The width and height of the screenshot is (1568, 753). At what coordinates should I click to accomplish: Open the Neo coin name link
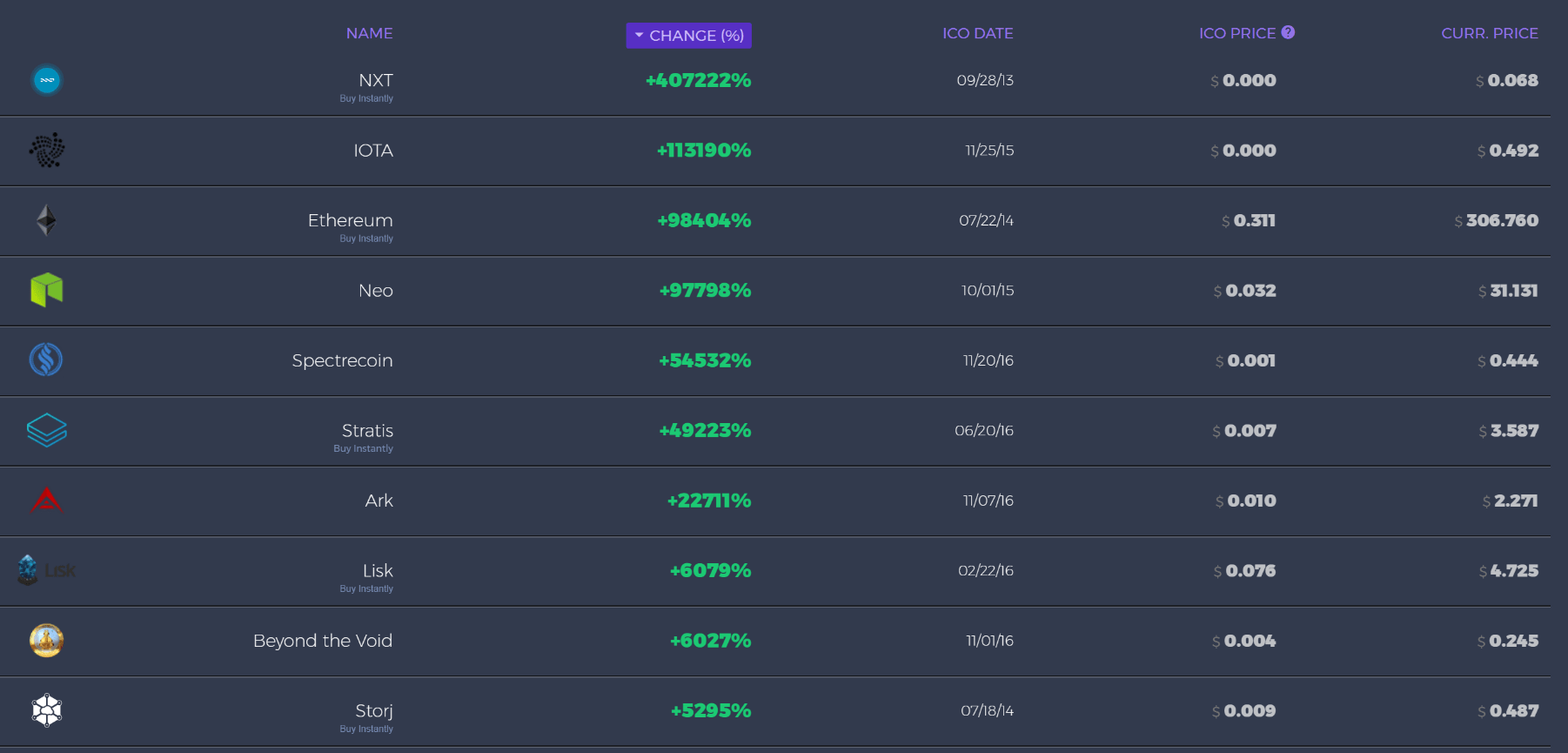click(x=376, y=291)
